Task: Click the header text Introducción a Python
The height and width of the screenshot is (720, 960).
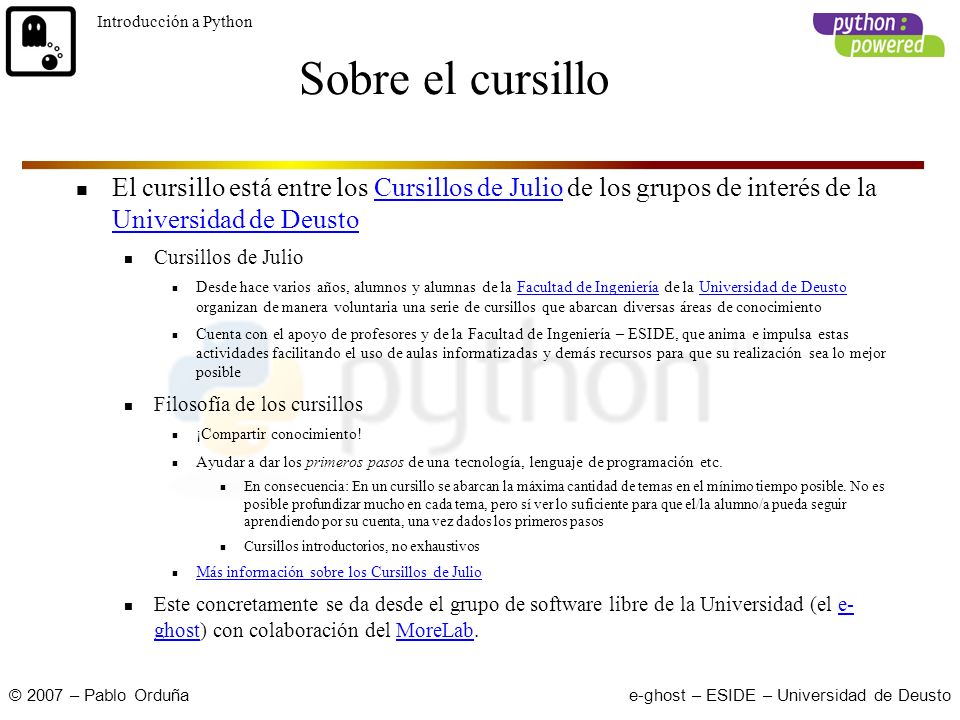Action: pyautogui.click(x=174, y=22)
